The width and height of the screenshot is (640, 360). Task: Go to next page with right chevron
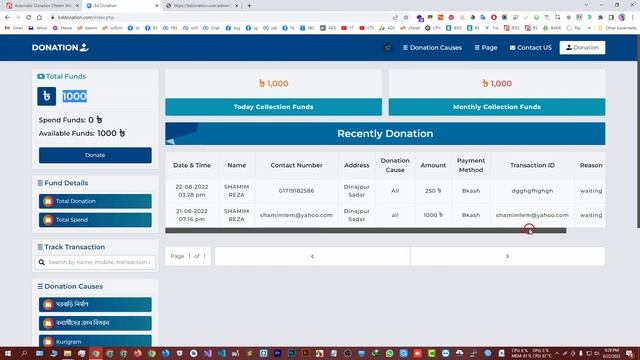(507, 256)
